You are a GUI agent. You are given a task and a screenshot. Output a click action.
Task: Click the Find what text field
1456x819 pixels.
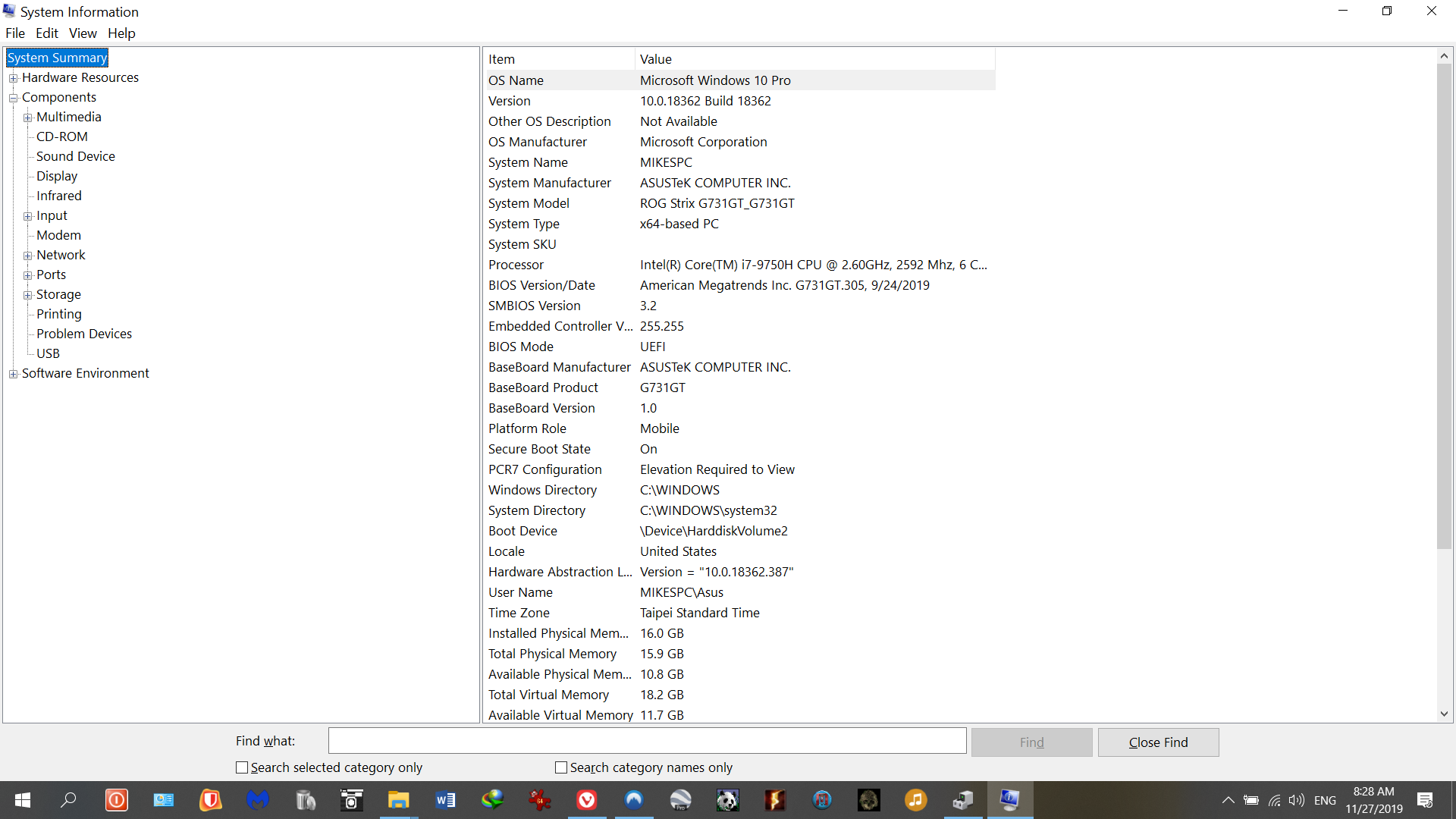tap(647, 741)
